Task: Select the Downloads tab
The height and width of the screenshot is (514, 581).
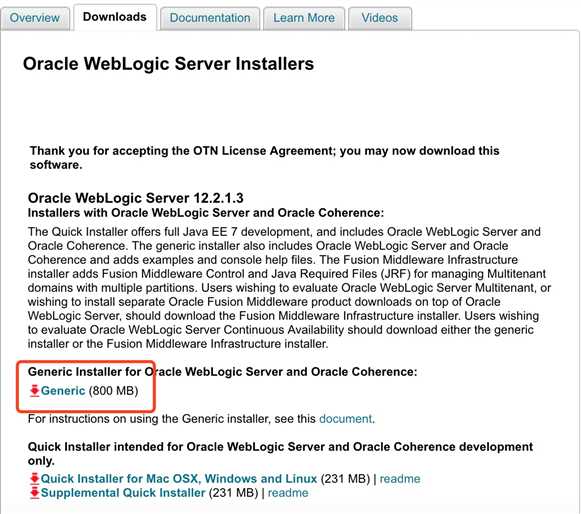Action: [x=115, y=17]
